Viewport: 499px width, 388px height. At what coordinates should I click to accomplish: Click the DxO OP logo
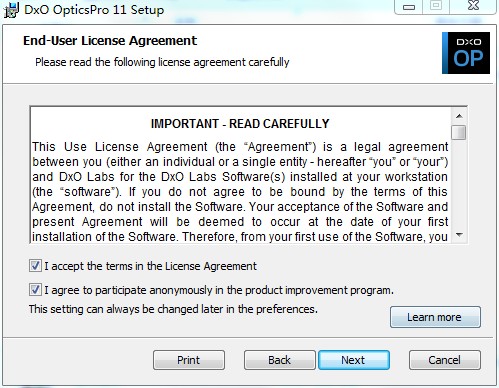[466, 53]
